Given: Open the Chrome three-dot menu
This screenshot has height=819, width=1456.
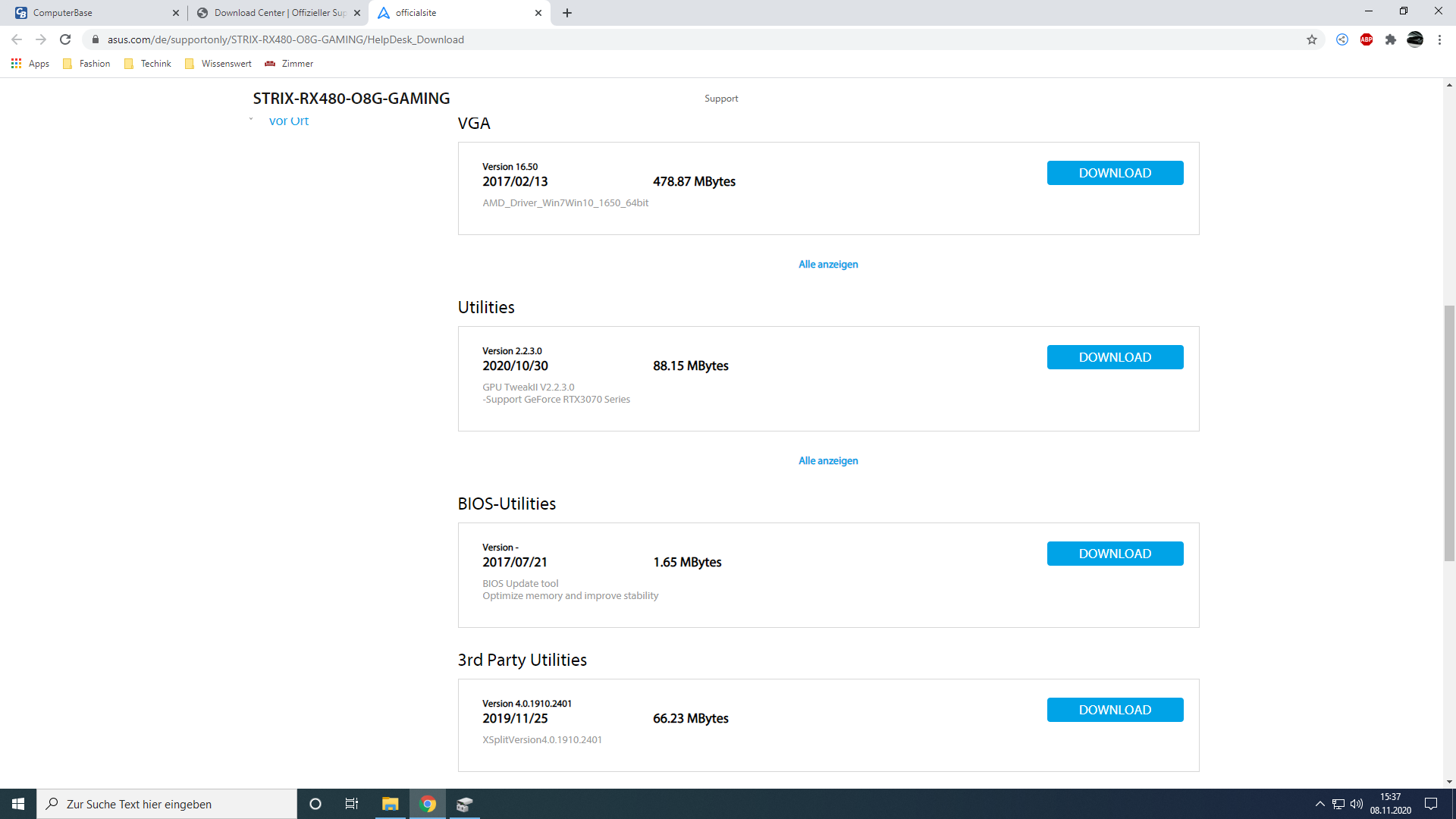Looking at the screenshot, I should tap(1439, 39).
